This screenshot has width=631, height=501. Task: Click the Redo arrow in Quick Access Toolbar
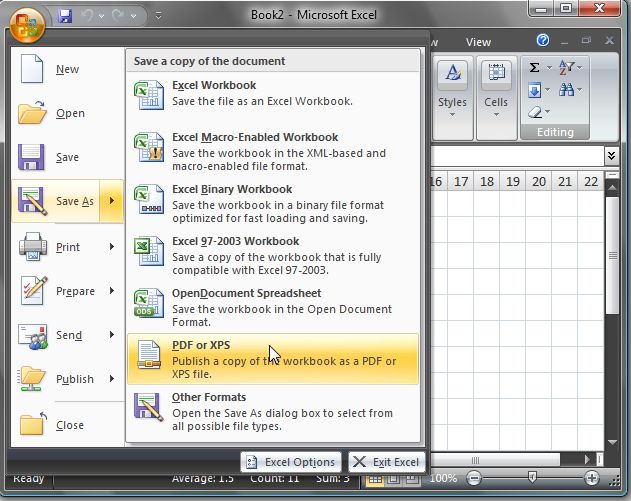(118, 15)
